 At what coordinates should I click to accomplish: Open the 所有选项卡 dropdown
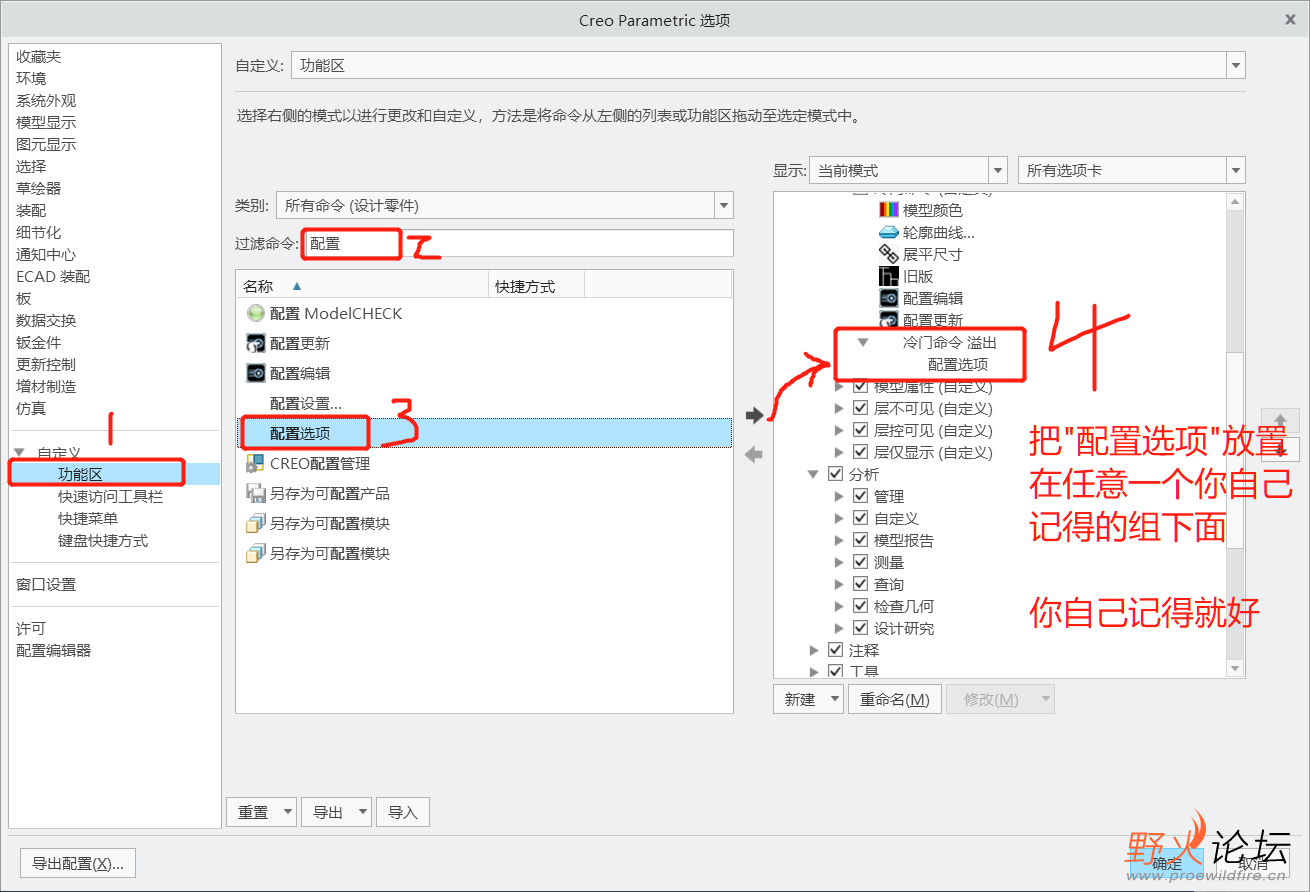[x=1236, y=170]
